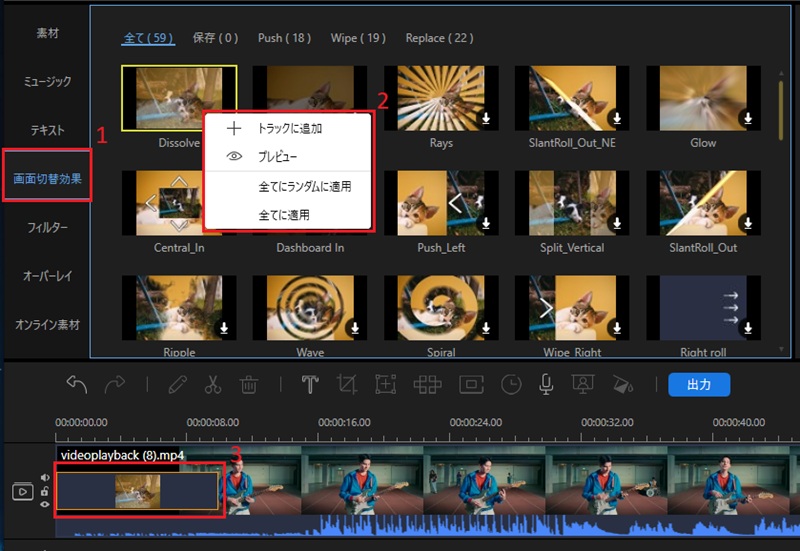
Task: Click the scissors Split tool
Action: click(x=213, y=385)
